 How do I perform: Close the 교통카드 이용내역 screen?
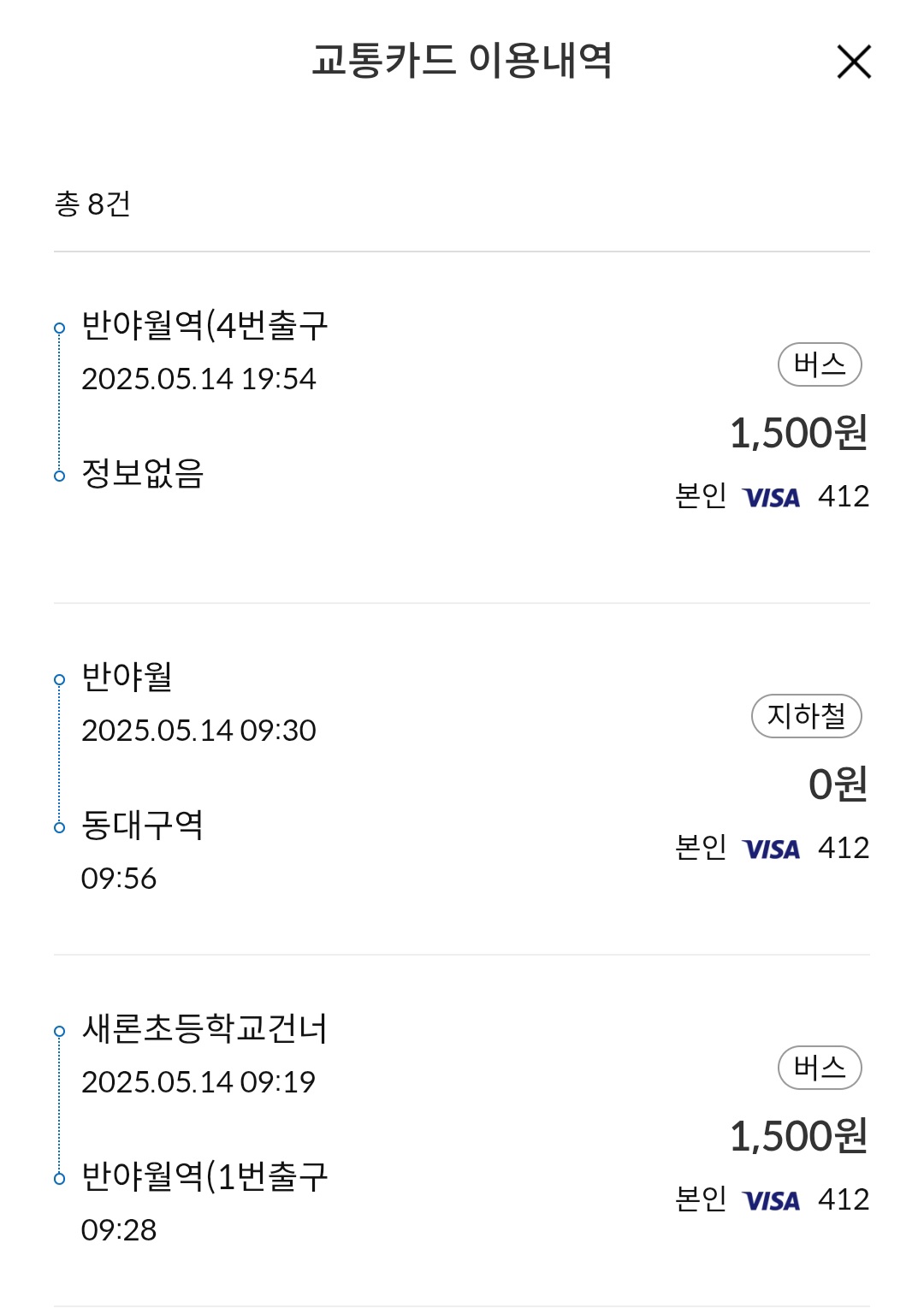(x=853, y=62)
